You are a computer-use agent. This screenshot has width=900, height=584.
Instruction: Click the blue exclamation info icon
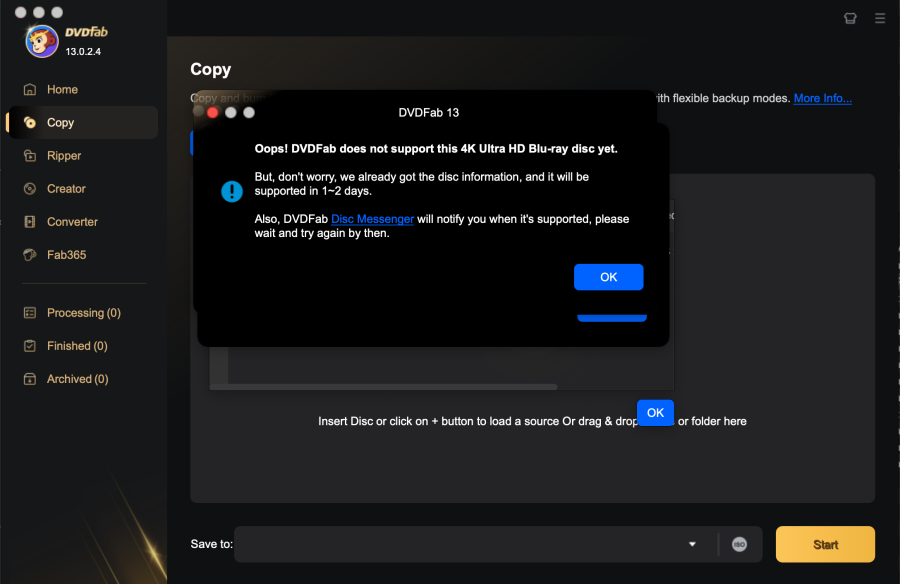click(232, 191)
